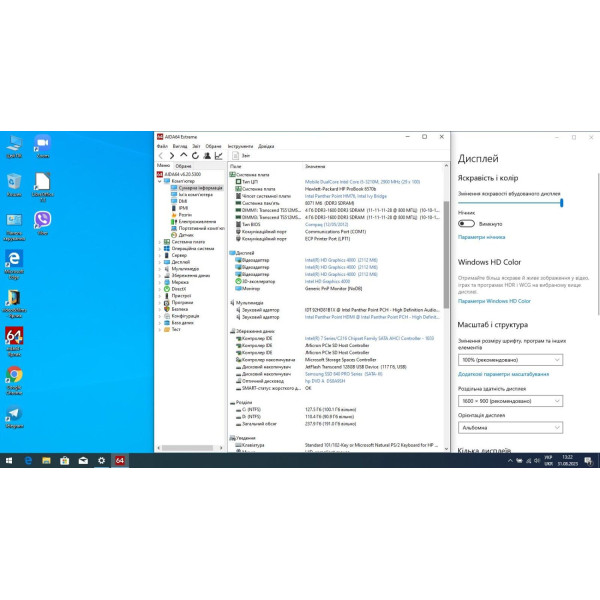Open the 1600 × 900 resolution dropdown

(510, 401)
